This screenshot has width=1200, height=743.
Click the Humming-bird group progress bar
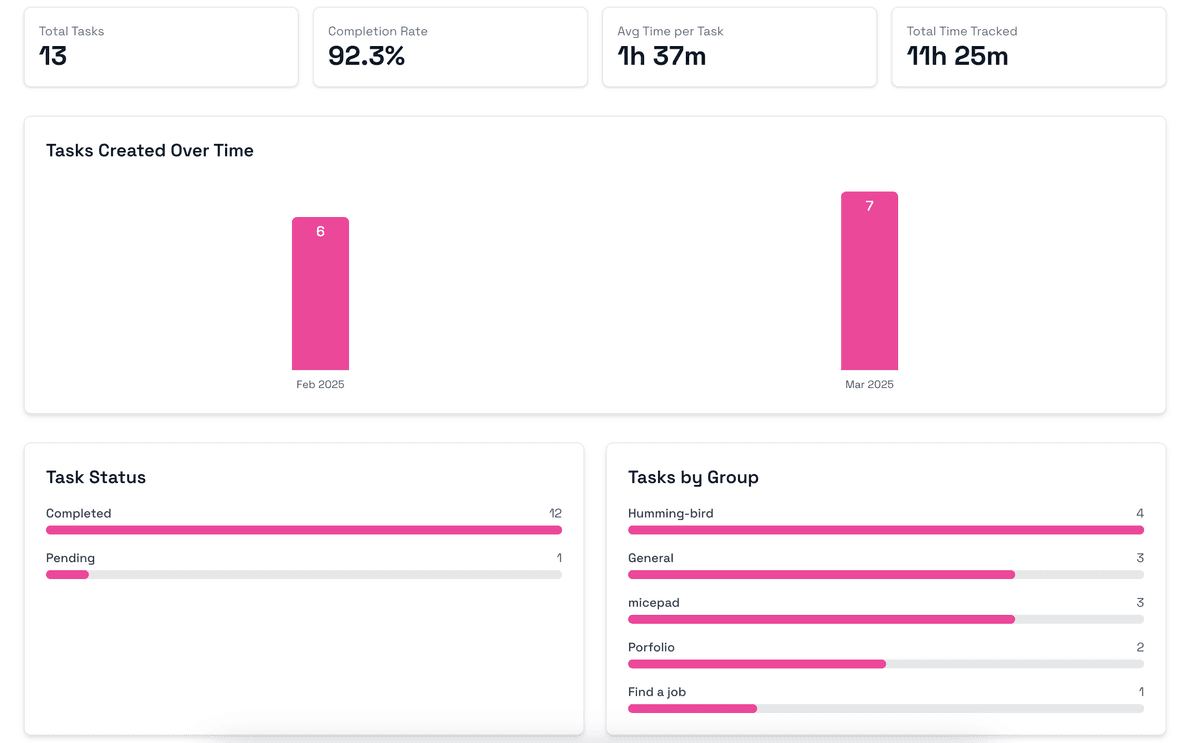click(885, 530)
